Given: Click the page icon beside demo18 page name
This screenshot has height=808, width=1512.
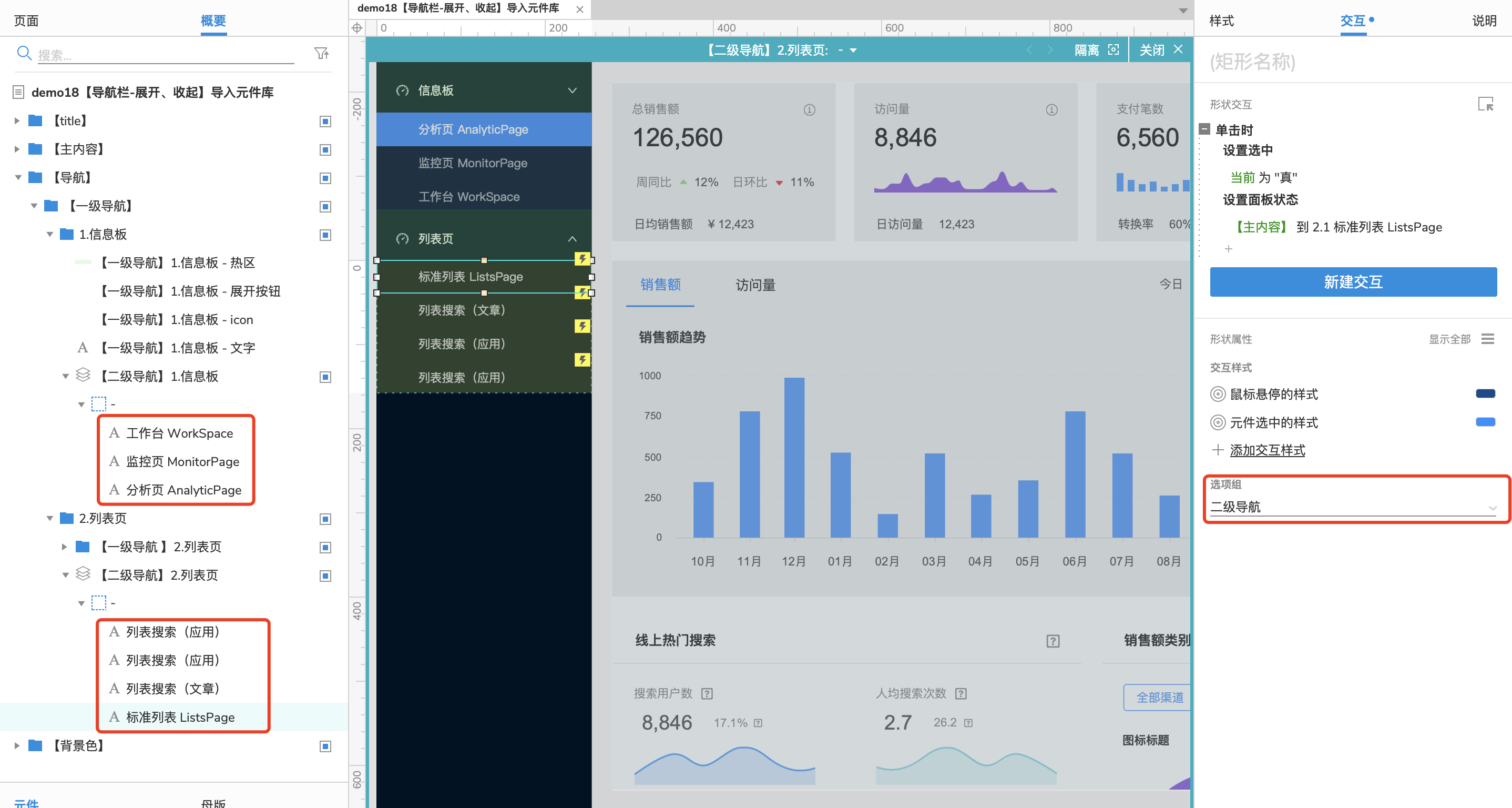Looking at the screenshot, I should point(18,92).
